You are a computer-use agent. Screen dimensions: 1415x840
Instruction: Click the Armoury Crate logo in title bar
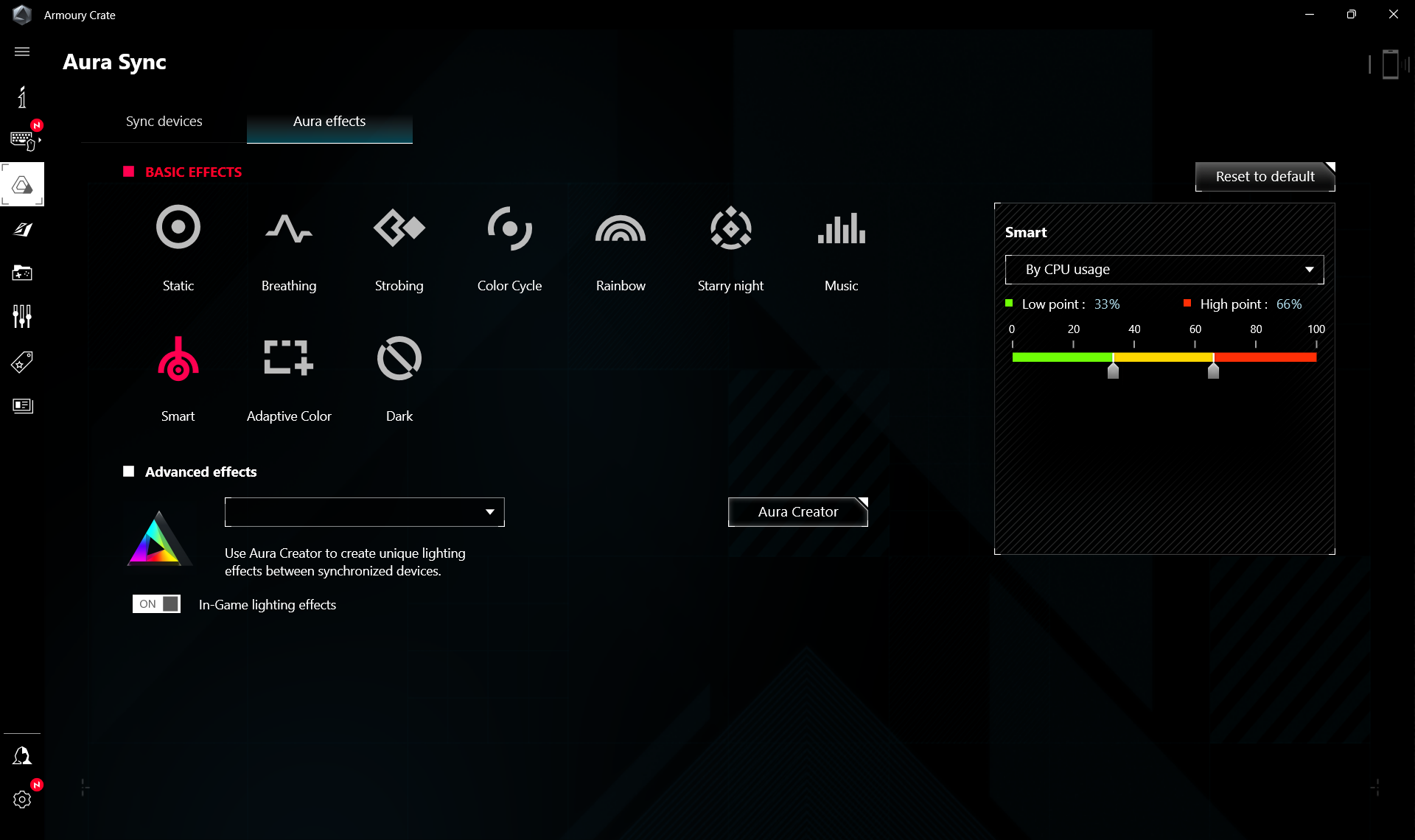pyautogui.click(x=22, y=15)
